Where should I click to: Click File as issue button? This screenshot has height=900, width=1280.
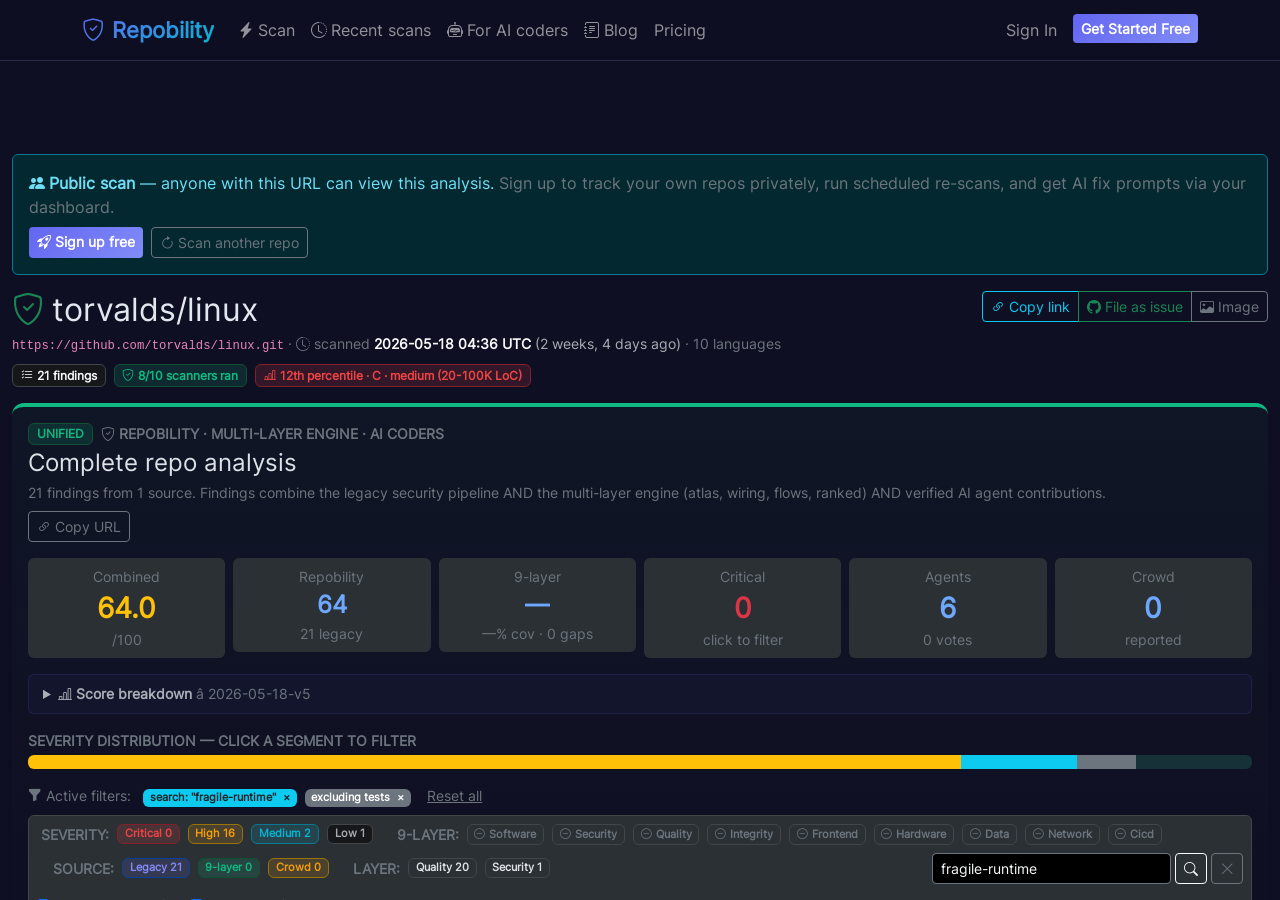1135,307
